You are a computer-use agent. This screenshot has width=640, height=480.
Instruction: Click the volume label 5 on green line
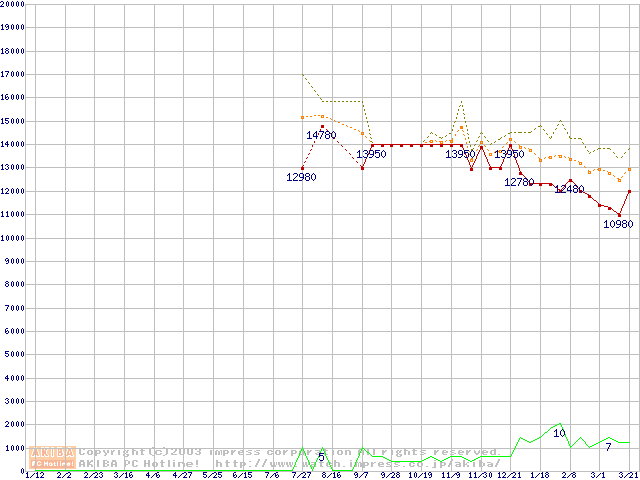pyautogui.click(x=321, y=457)
